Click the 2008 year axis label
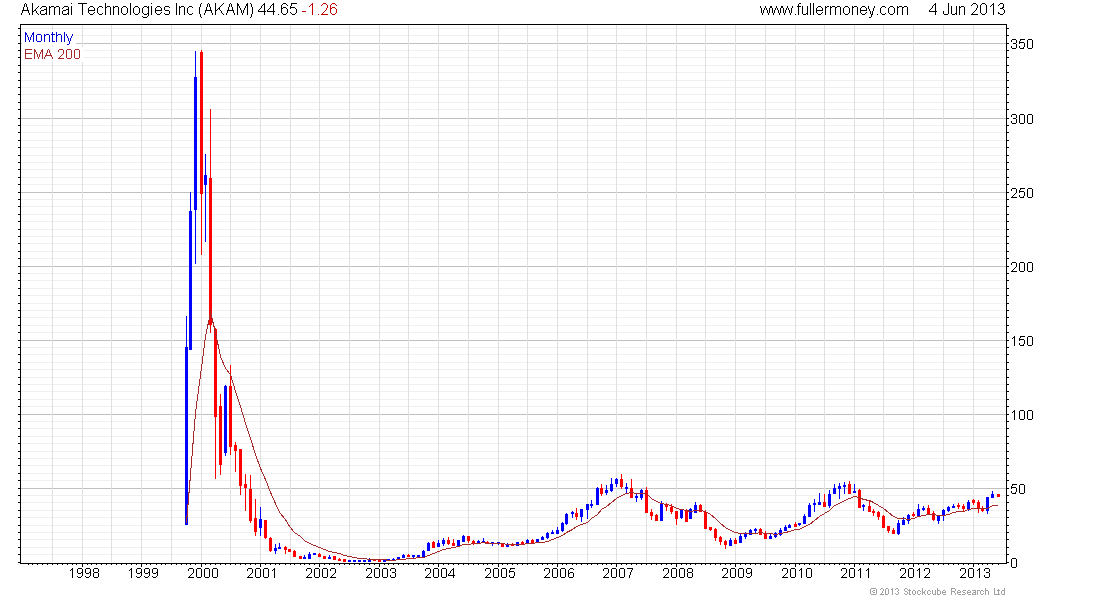Viewport: 1100px width, 600px height. [x=678, y=573]
